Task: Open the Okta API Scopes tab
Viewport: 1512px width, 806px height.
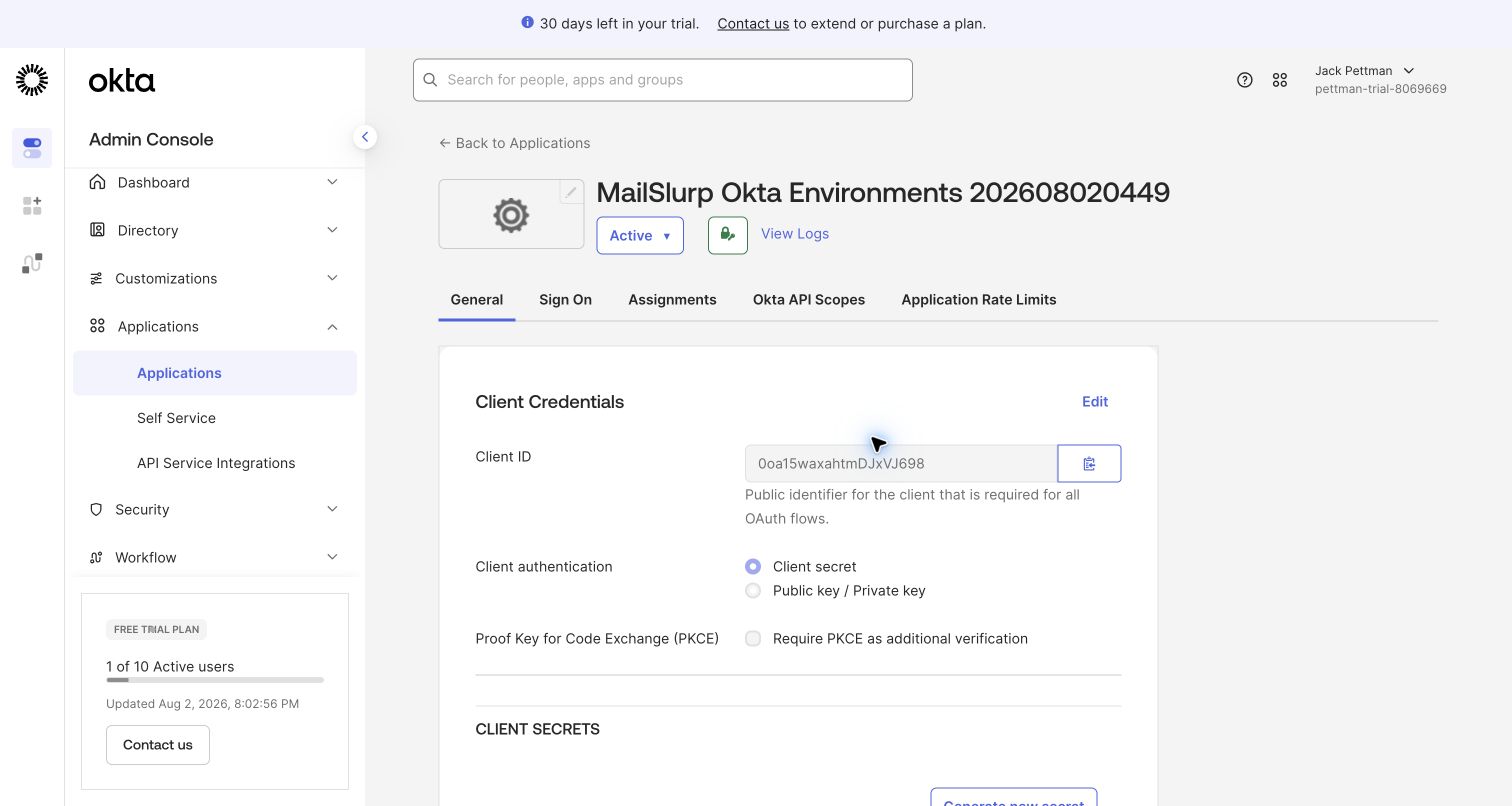Action: click(809, 299)
